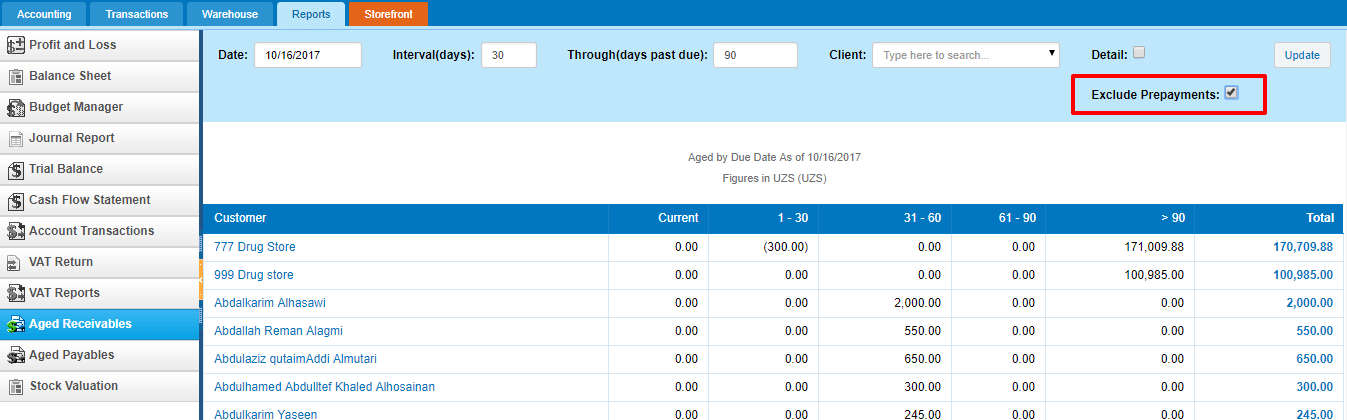Click the VAT Reports icon
This screenshot has height=420, width=1347.
[16, 293]
